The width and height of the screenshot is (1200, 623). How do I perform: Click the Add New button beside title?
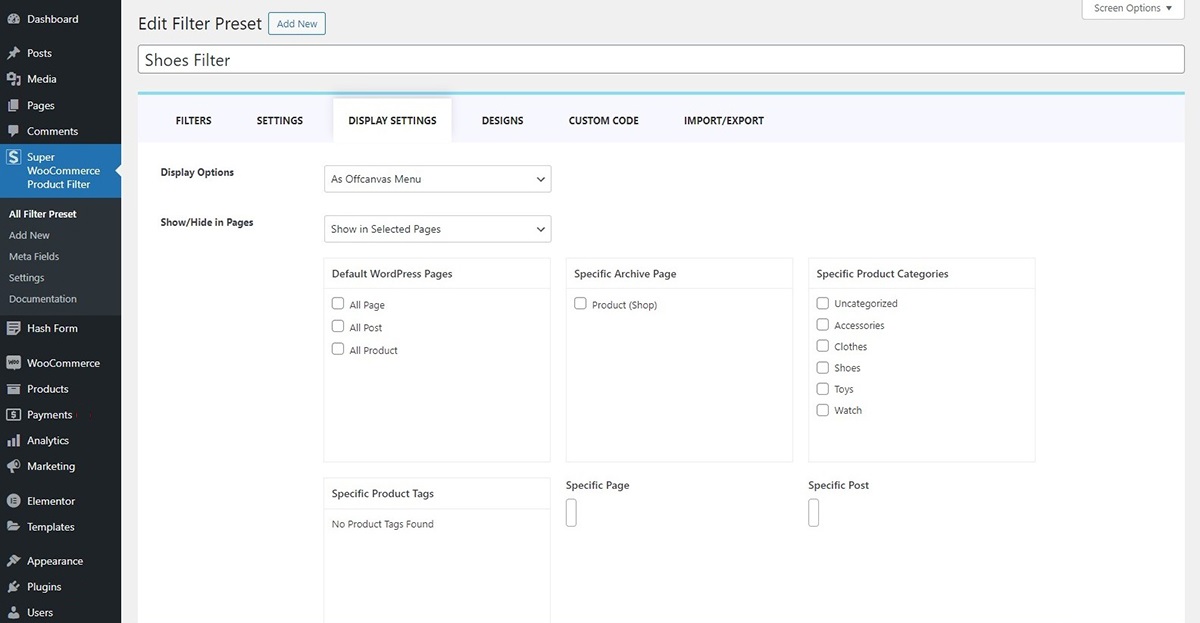coord(297,24)
